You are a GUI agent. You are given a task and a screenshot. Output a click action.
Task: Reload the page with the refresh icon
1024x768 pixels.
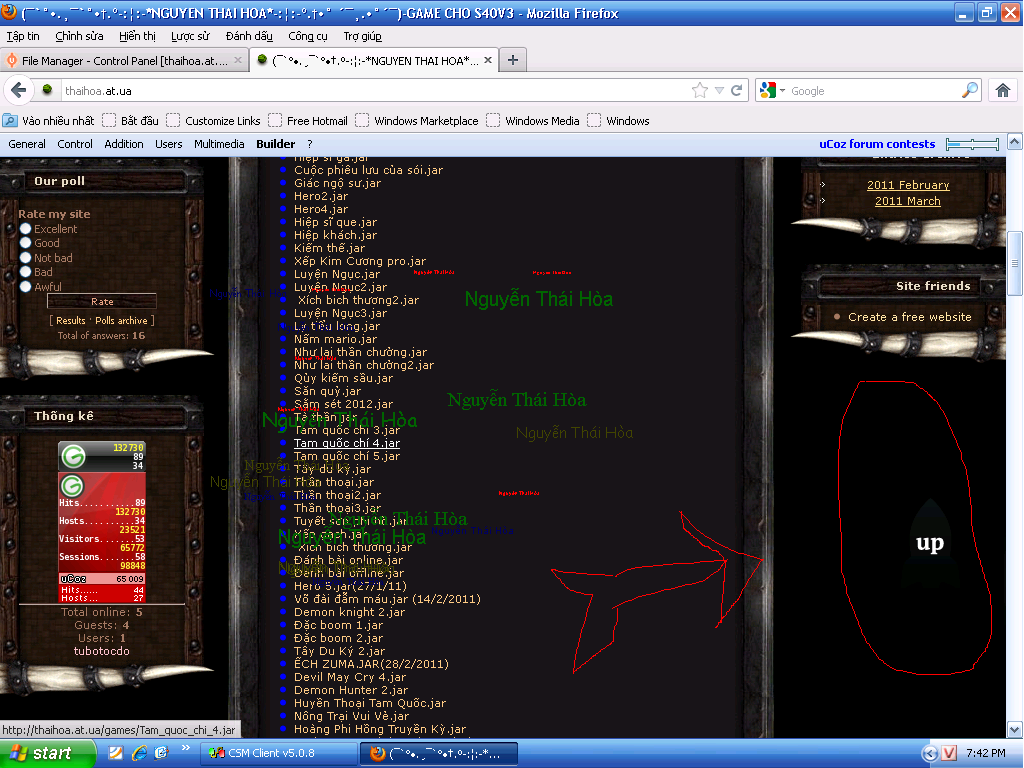[737, 90]
